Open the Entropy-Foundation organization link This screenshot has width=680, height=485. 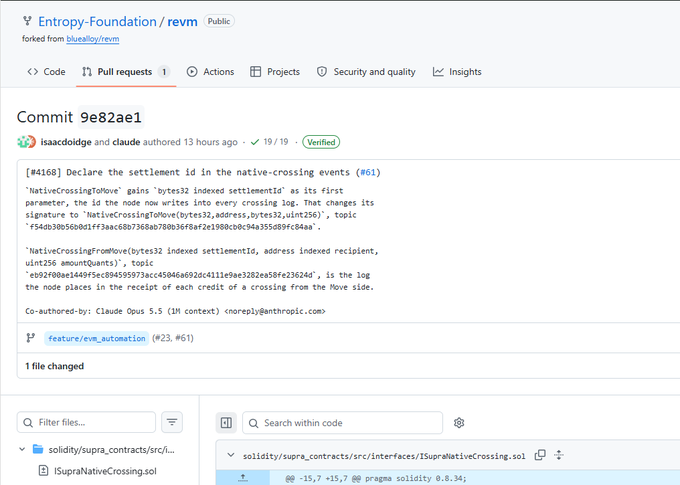pos(97,22)
